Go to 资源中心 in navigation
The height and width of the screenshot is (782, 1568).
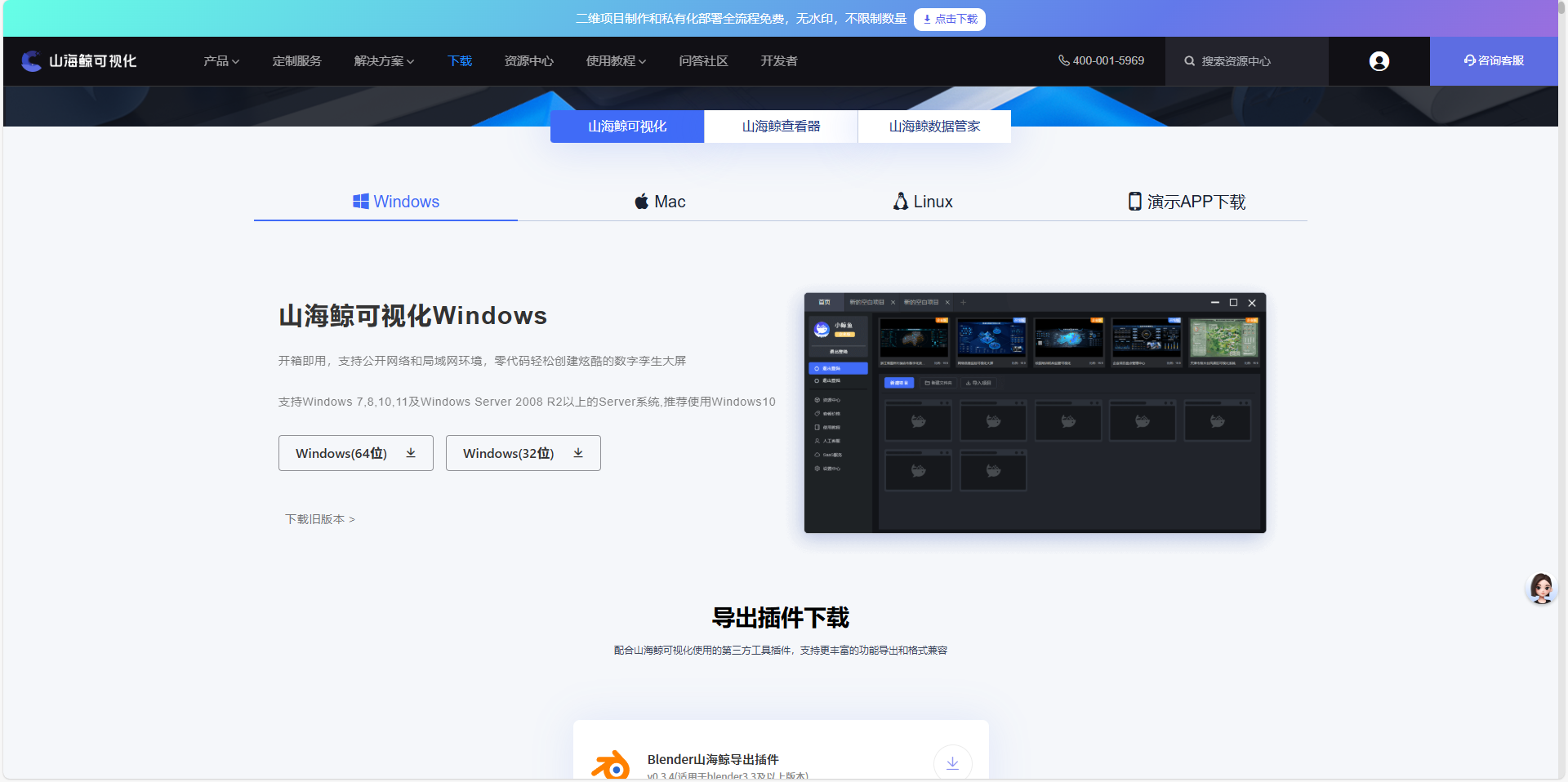528,61
